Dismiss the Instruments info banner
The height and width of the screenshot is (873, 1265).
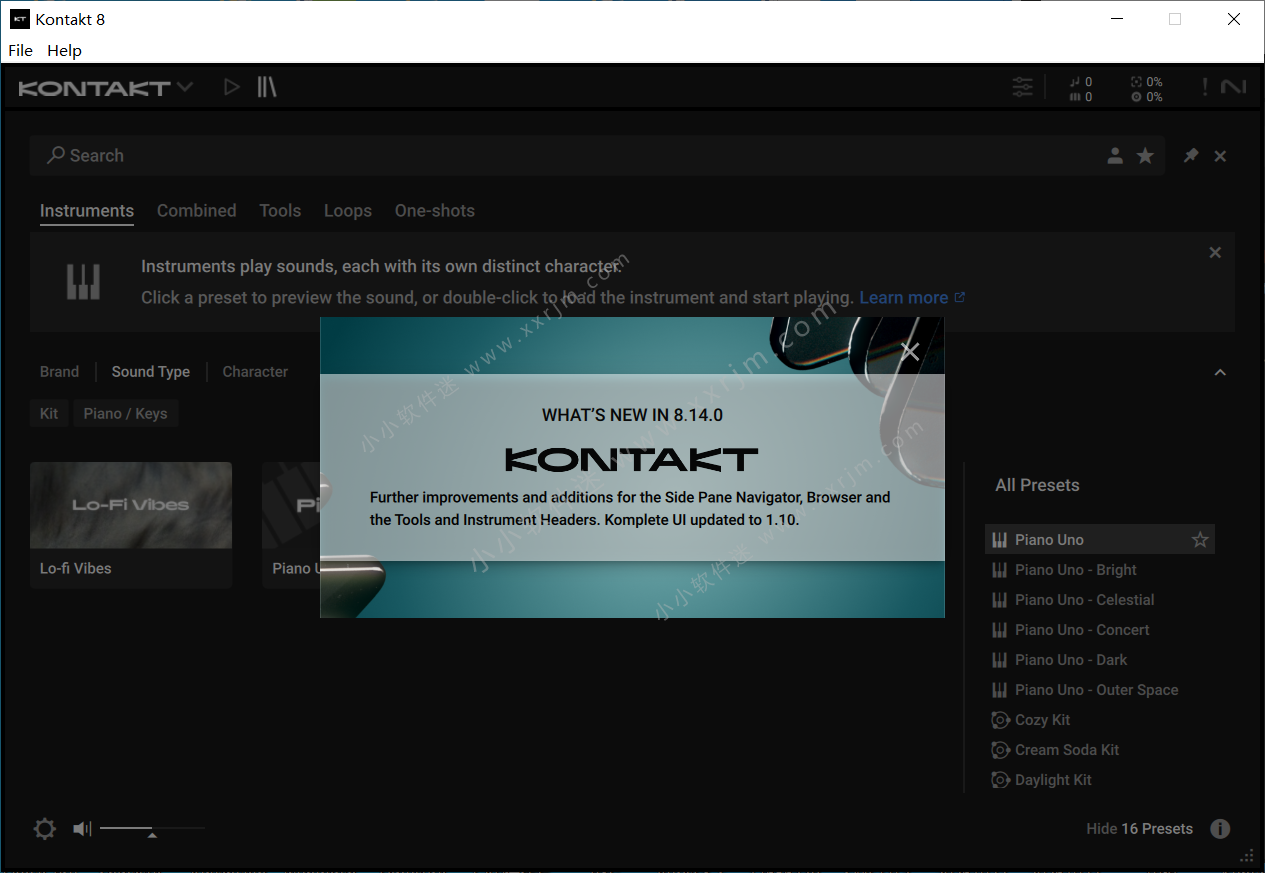1215,253
